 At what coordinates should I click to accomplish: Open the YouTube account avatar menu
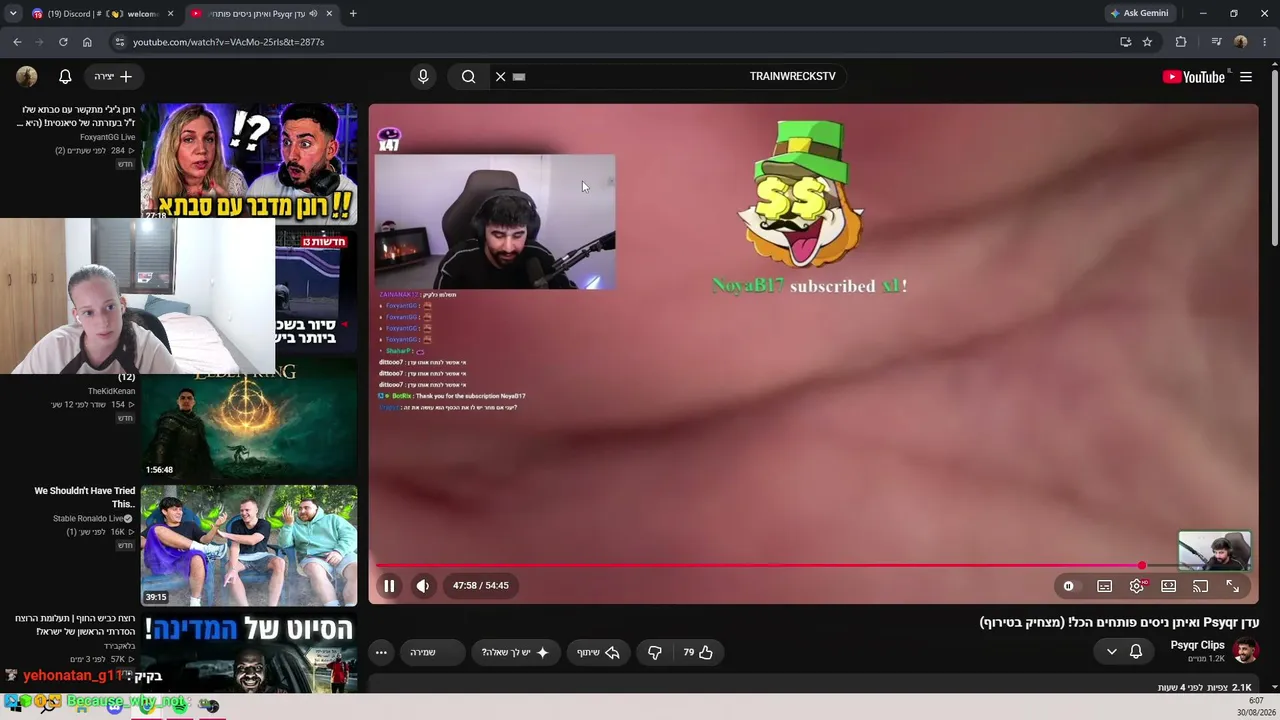pyautogui.click(x=27, y=76)
